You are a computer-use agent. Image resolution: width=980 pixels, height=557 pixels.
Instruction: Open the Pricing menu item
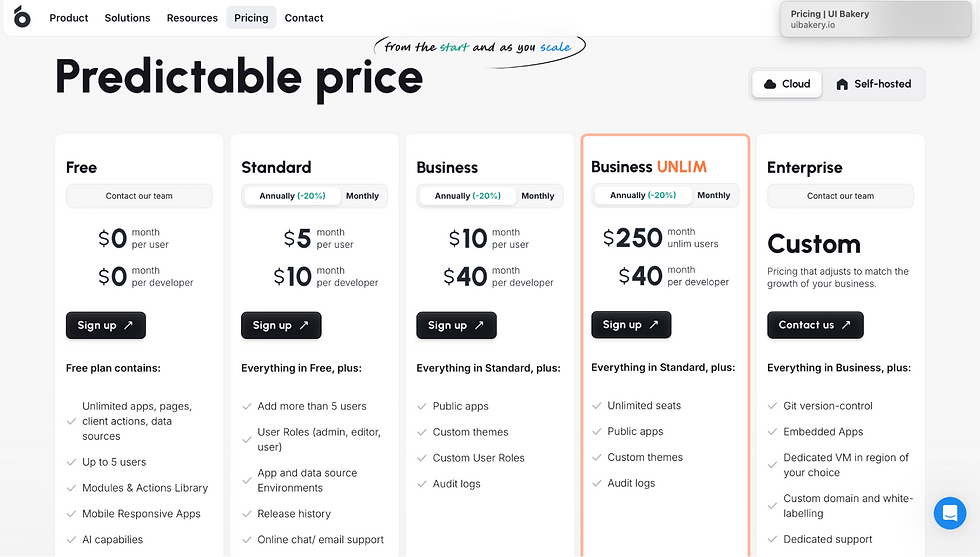point(251,18)
